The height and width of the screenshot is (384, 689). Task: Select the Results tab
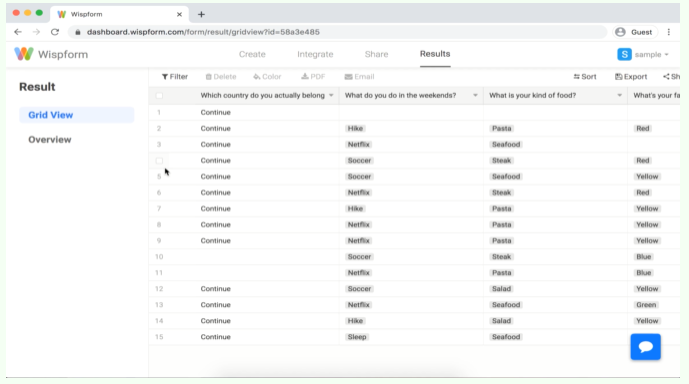coord(435,54)
